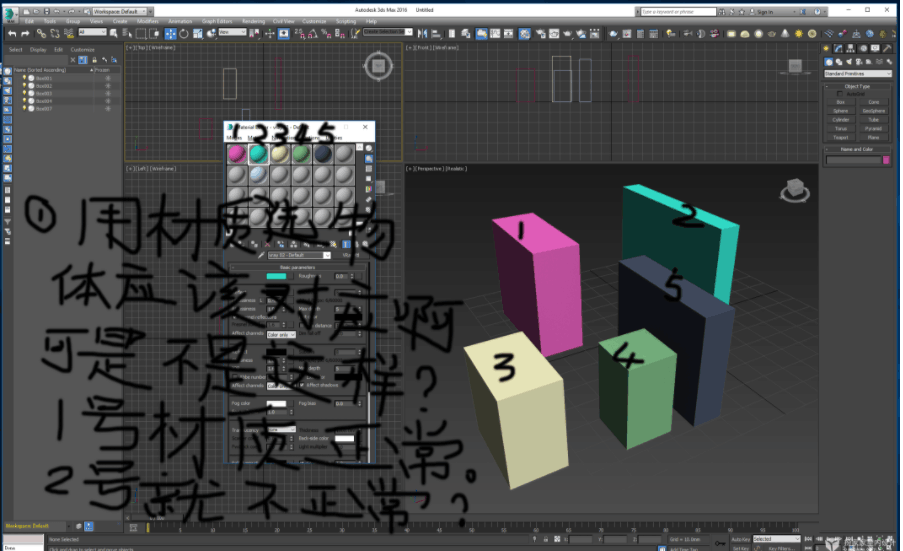The height and width of the screenshot is (551, 903).
Task: Click the magenta object color swatch
Action: coord(886,160)
